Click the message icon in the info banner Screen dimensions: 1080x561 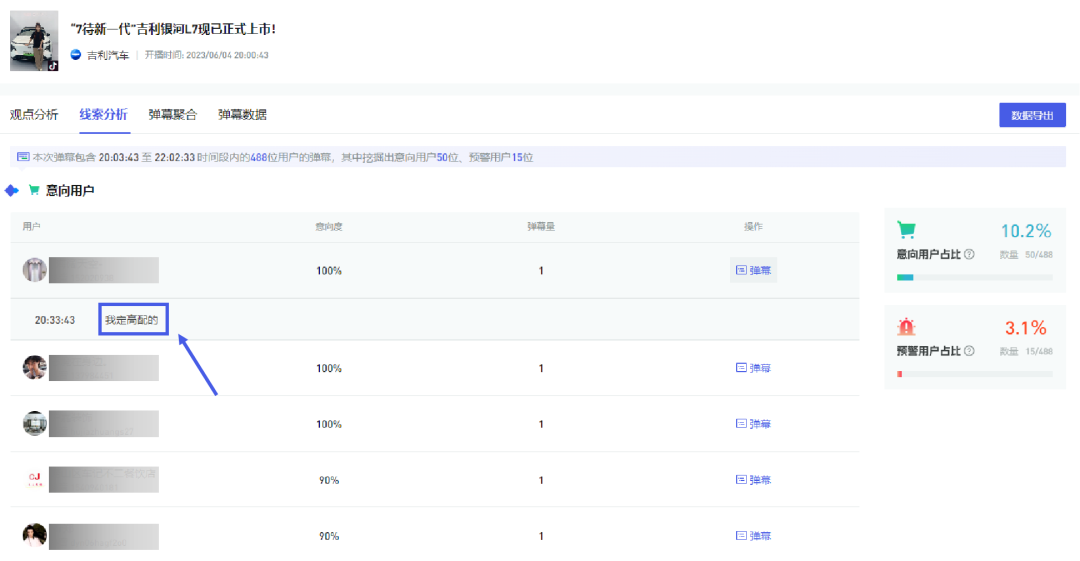[x=23, y=157]
